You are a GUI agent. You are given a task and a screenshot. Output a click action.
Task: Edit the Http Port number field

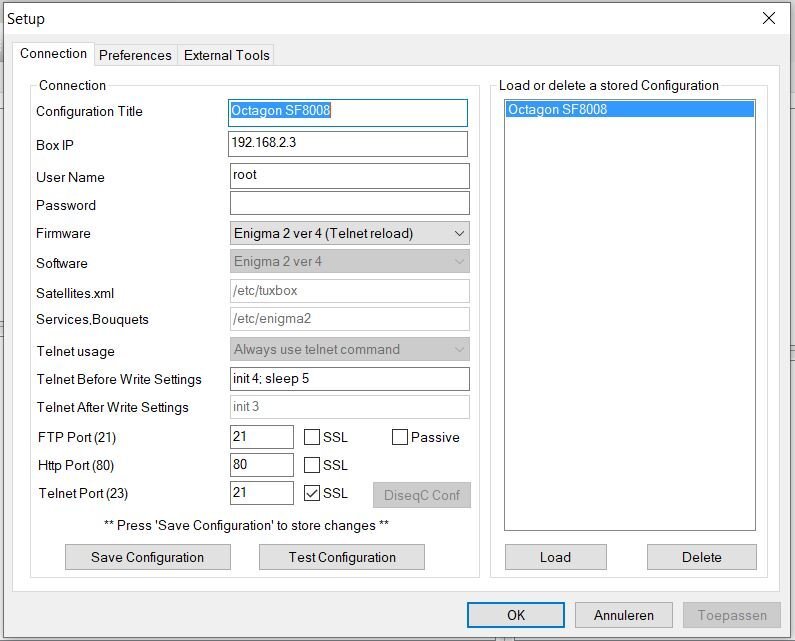coord(262,465)
